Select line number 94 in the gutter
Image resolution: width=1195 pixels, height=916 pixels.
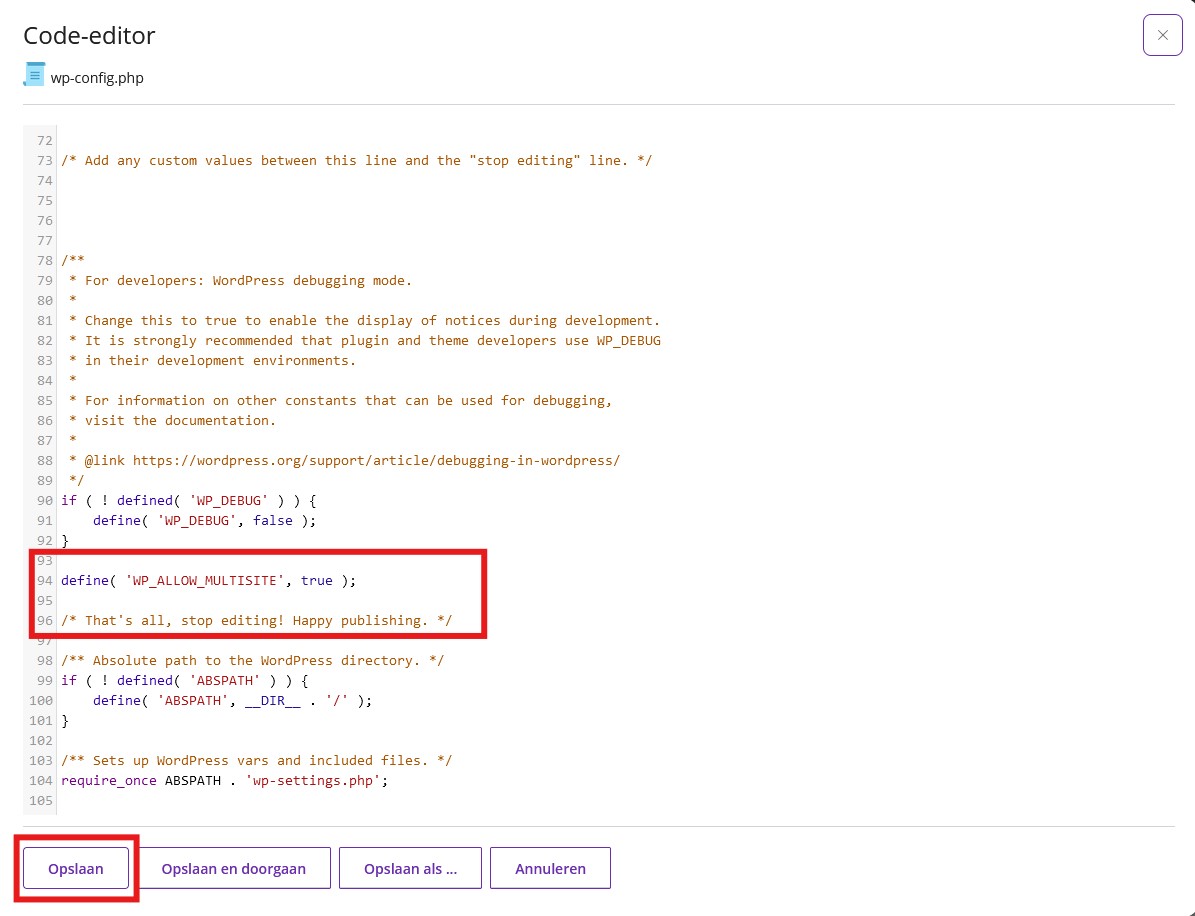point(43,580)
